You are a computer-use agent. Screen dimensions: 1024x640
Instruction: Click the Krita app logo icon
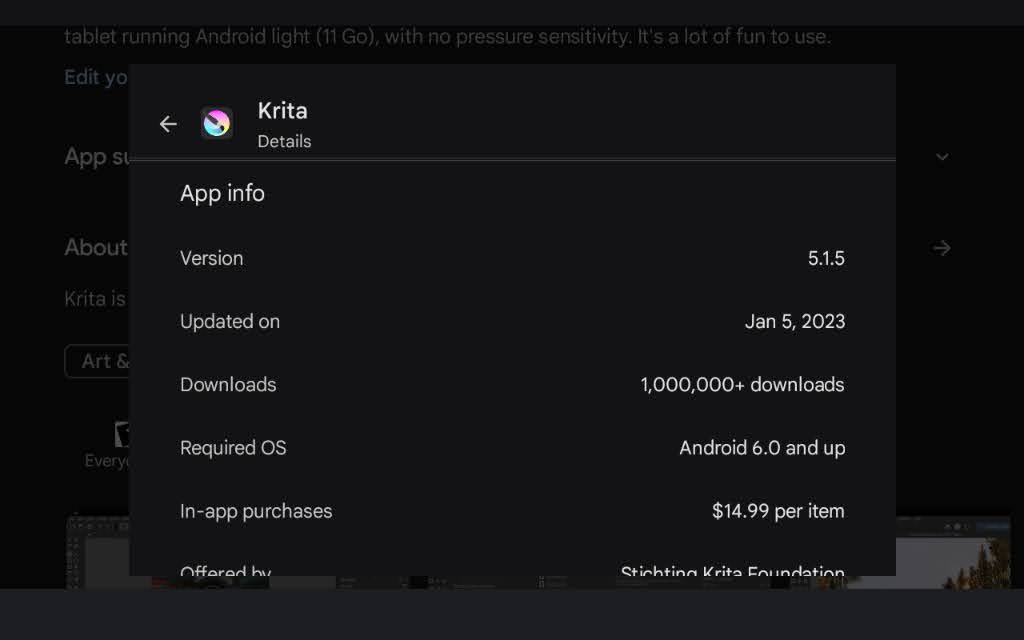(x=217, y=124)
